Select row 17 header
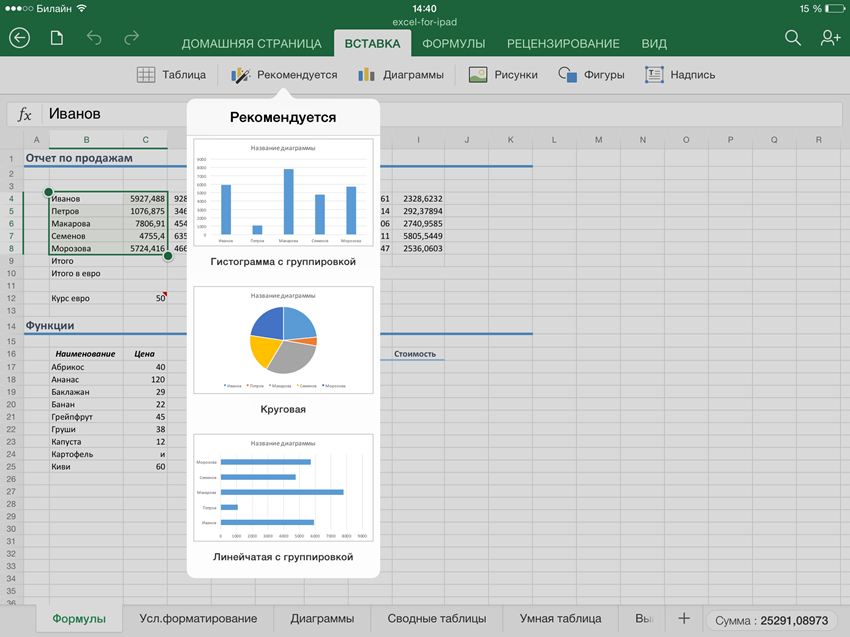The height and width of the screenshot is (637, 850). tap(11, 367)
